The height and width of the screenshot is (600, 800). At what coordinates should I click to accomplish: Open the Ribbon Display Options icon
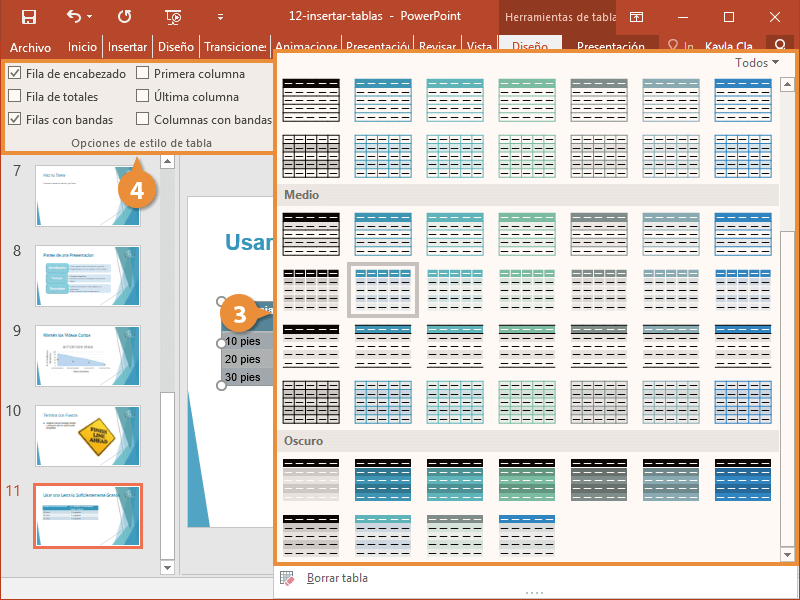[636, 17]
